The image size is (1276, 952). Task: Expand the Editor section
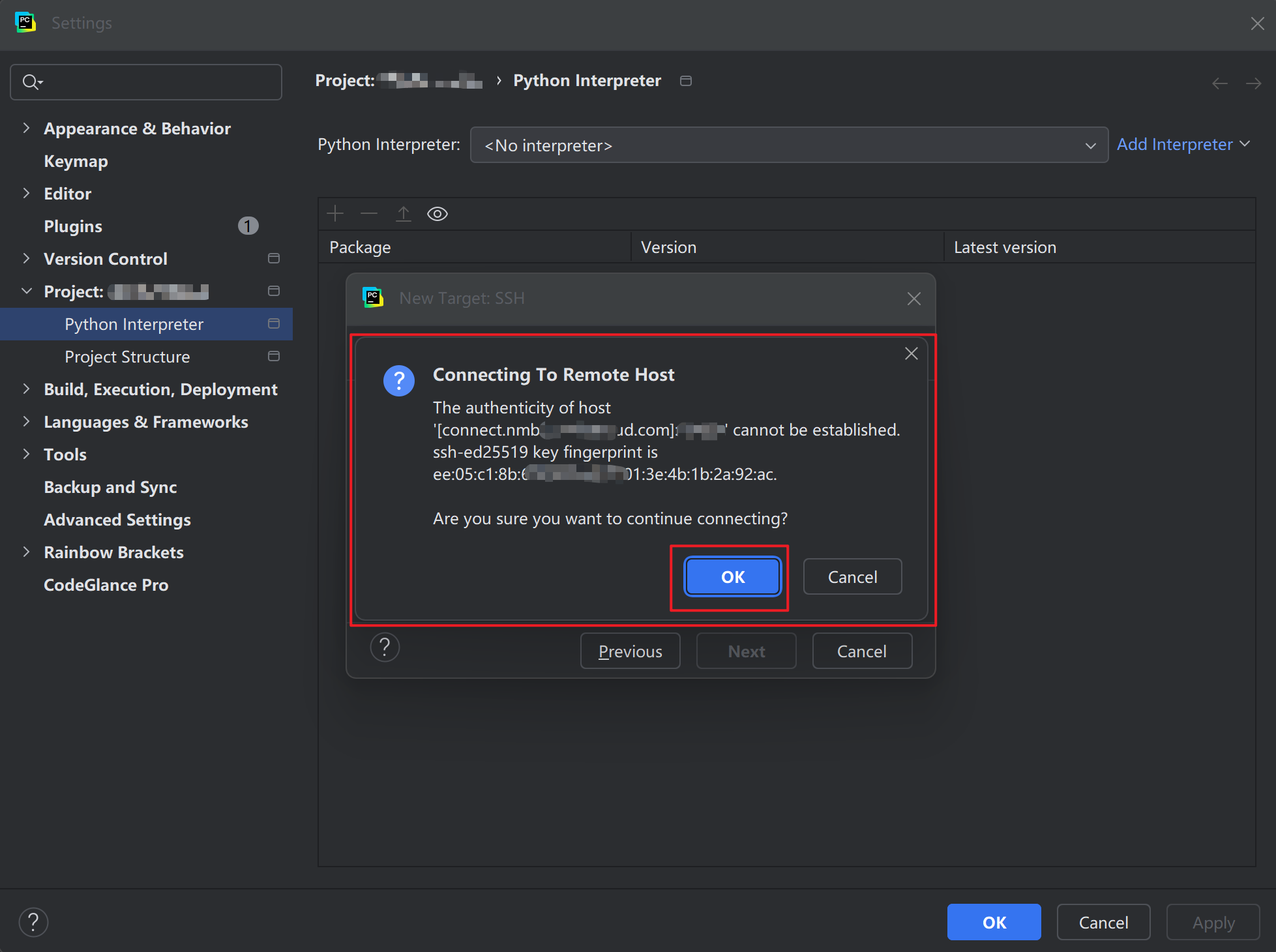[x=26, y=193]
